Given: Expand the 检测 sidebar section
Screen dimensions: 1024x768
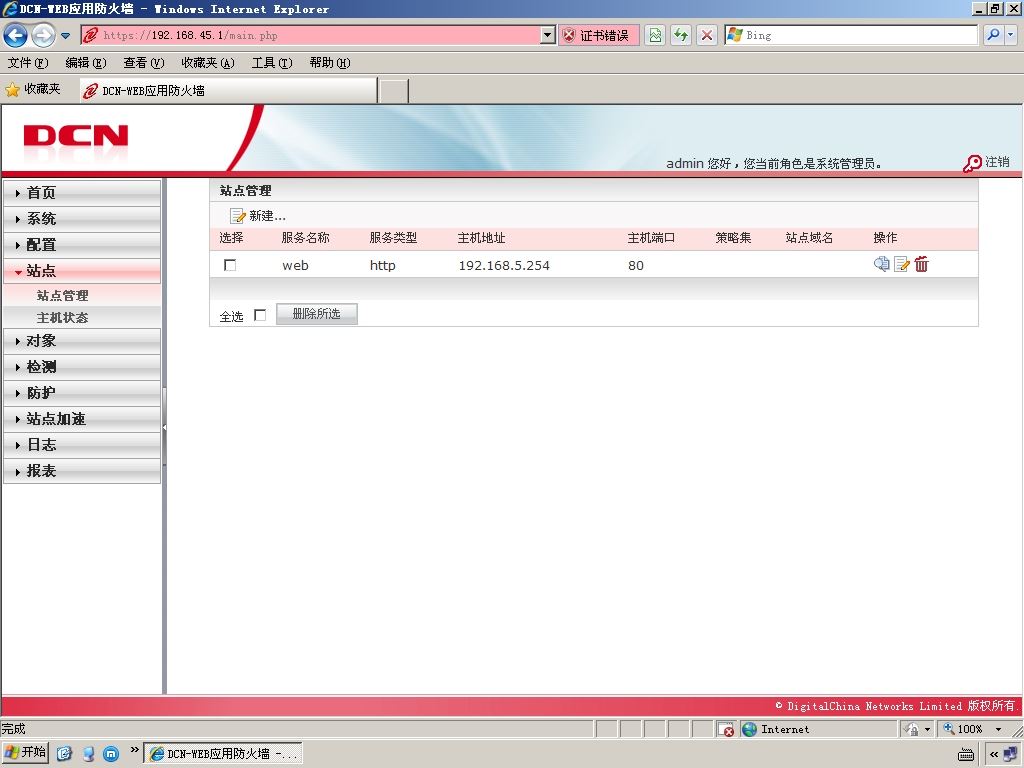Looking at the screenshot, I should coord(82,367).
